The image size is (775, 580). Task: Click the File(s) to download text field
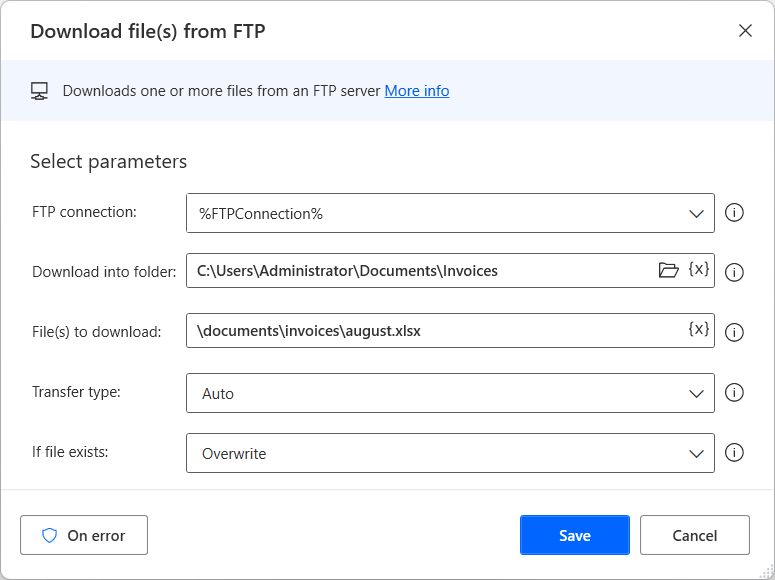430,330
